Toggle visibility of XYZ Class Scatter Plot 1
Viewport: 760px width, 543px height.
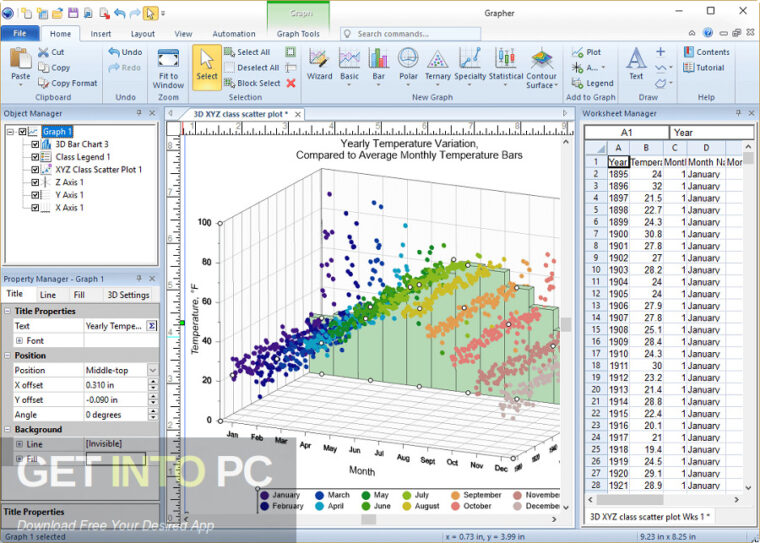tap(35, 169)
